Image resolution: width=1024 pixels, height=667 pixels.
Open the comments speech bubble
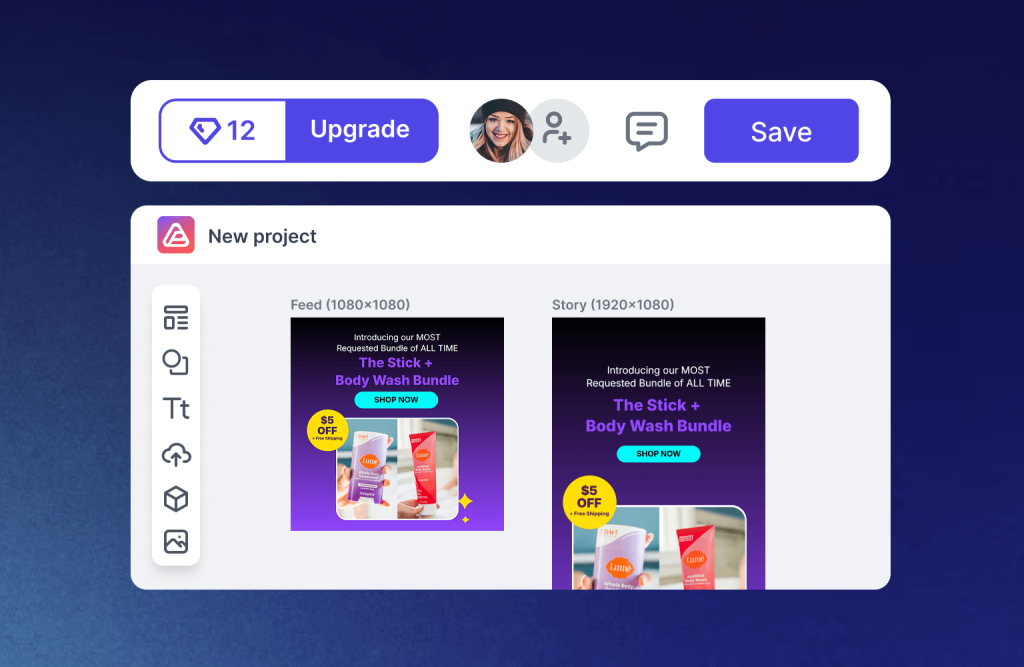(x=647, y=131)
